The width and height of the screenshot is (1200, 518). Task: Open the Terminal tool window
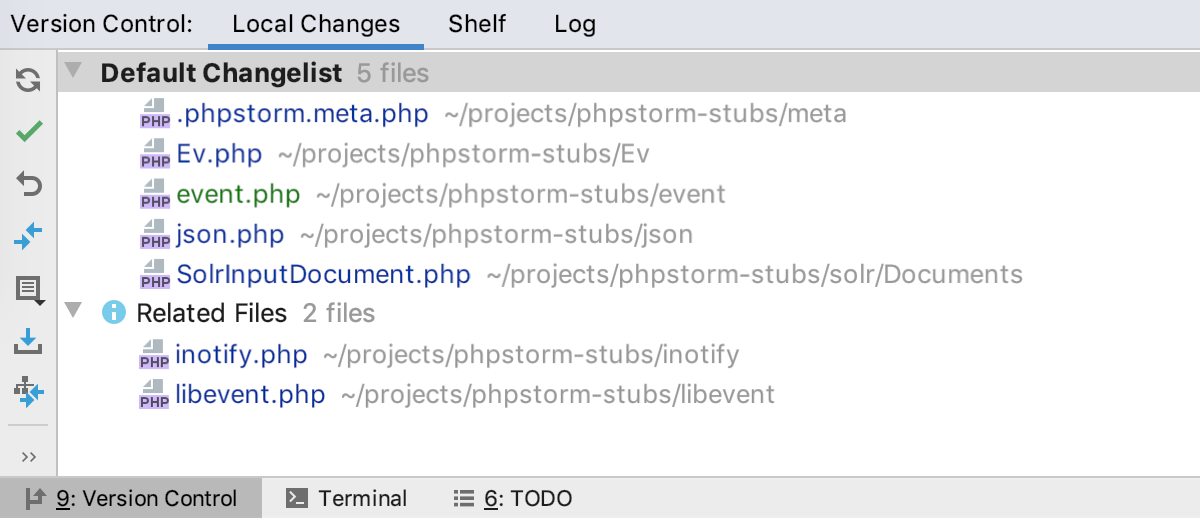coord(346,498)
